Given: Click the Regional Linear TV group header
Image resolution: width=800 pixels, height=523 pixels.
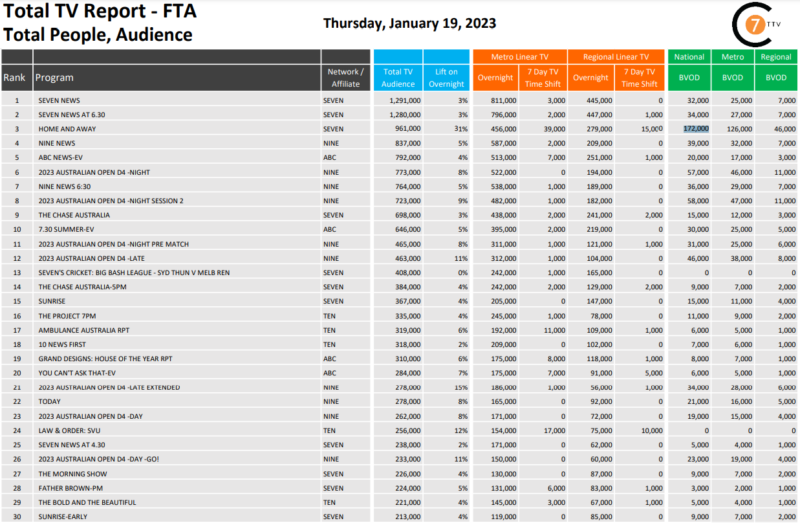Looking at the screenshot, I should point(617,57).
